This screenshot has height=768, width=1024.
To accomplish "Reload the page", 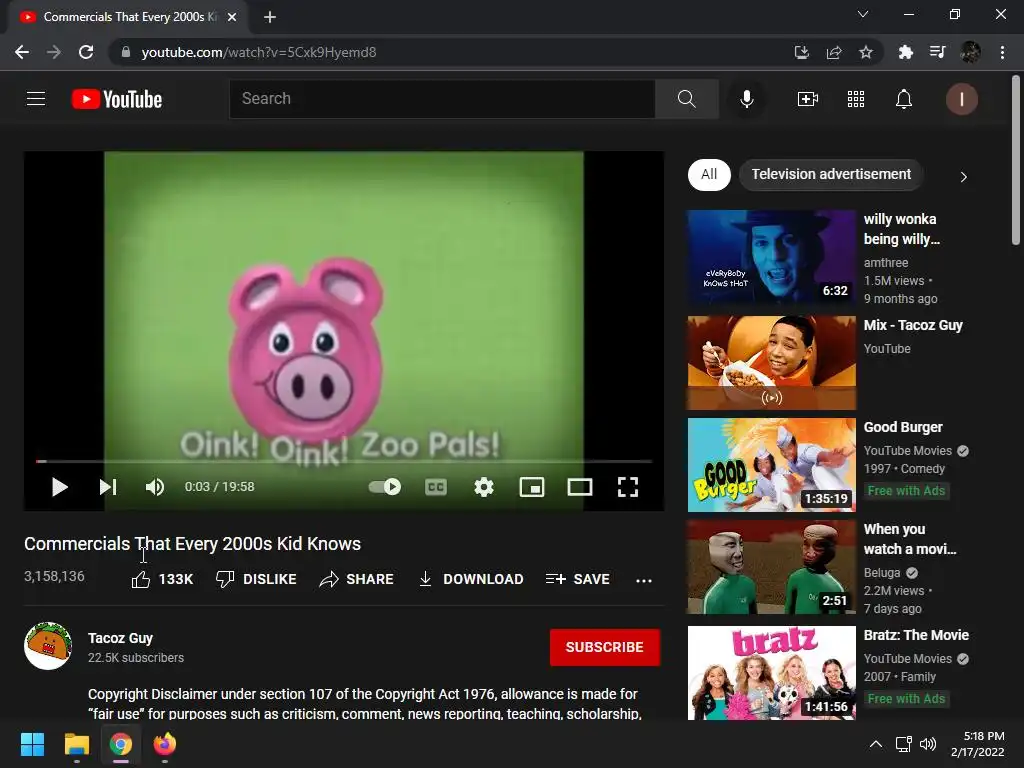I will click(x=86, y=52).
